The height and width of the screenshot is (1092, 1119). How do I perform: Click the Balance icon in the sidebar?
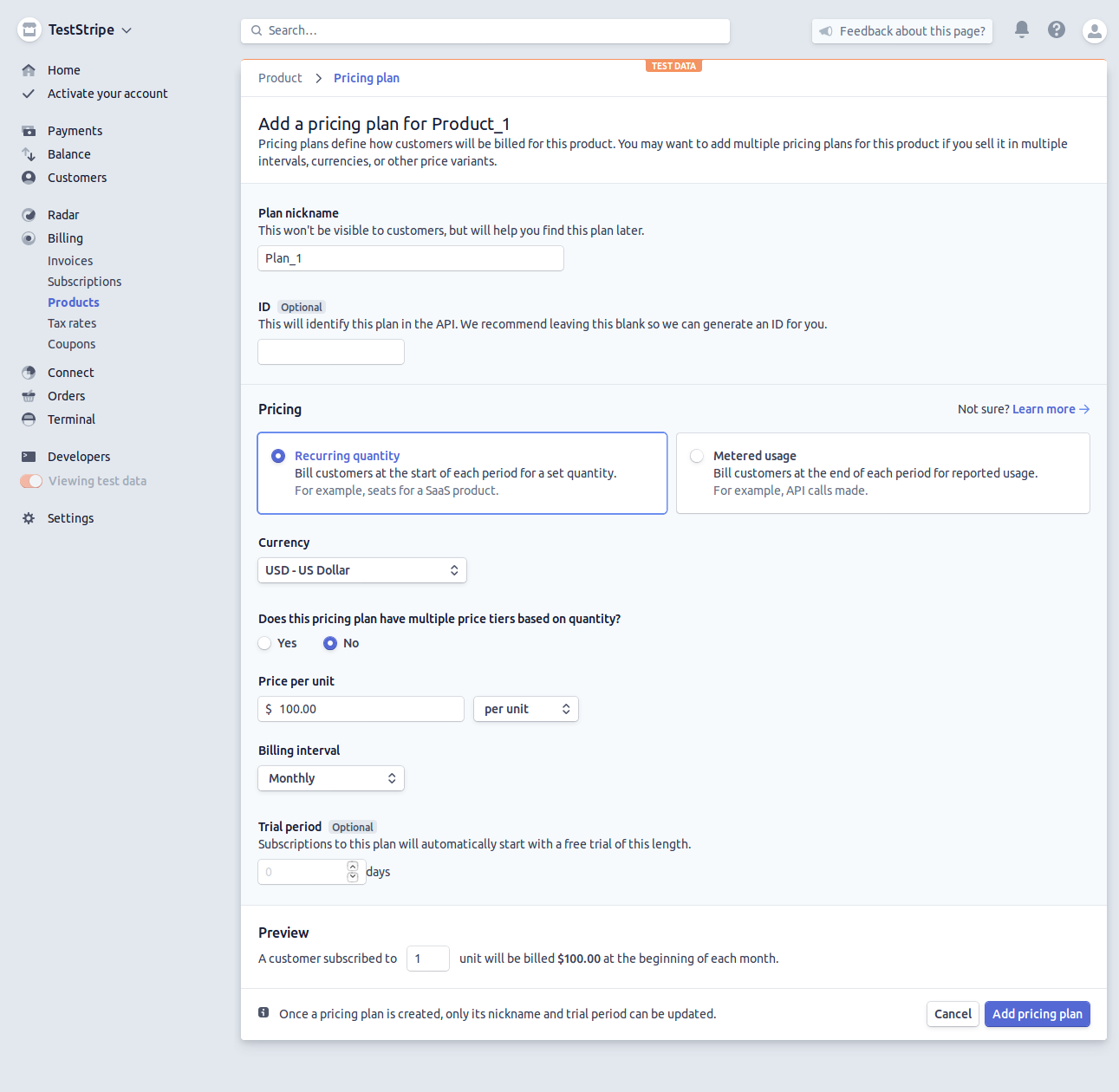(29, 153)
